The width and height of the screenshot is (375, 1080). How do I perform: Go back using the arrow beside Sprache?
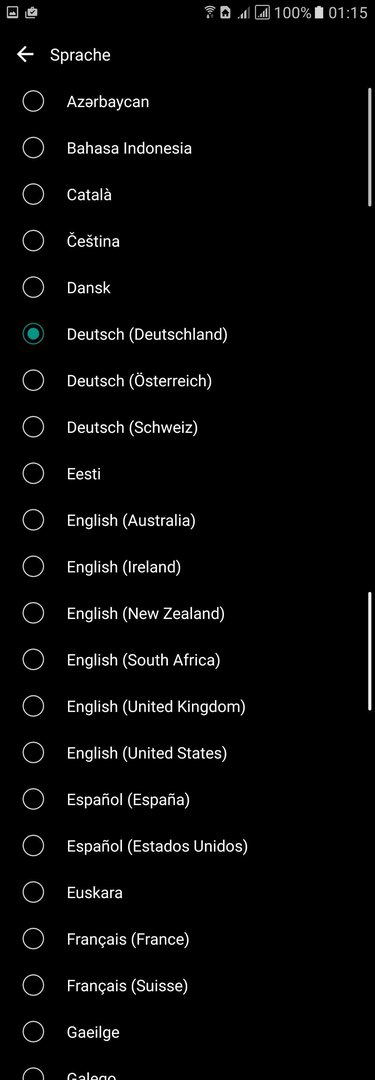coord(26,54)
